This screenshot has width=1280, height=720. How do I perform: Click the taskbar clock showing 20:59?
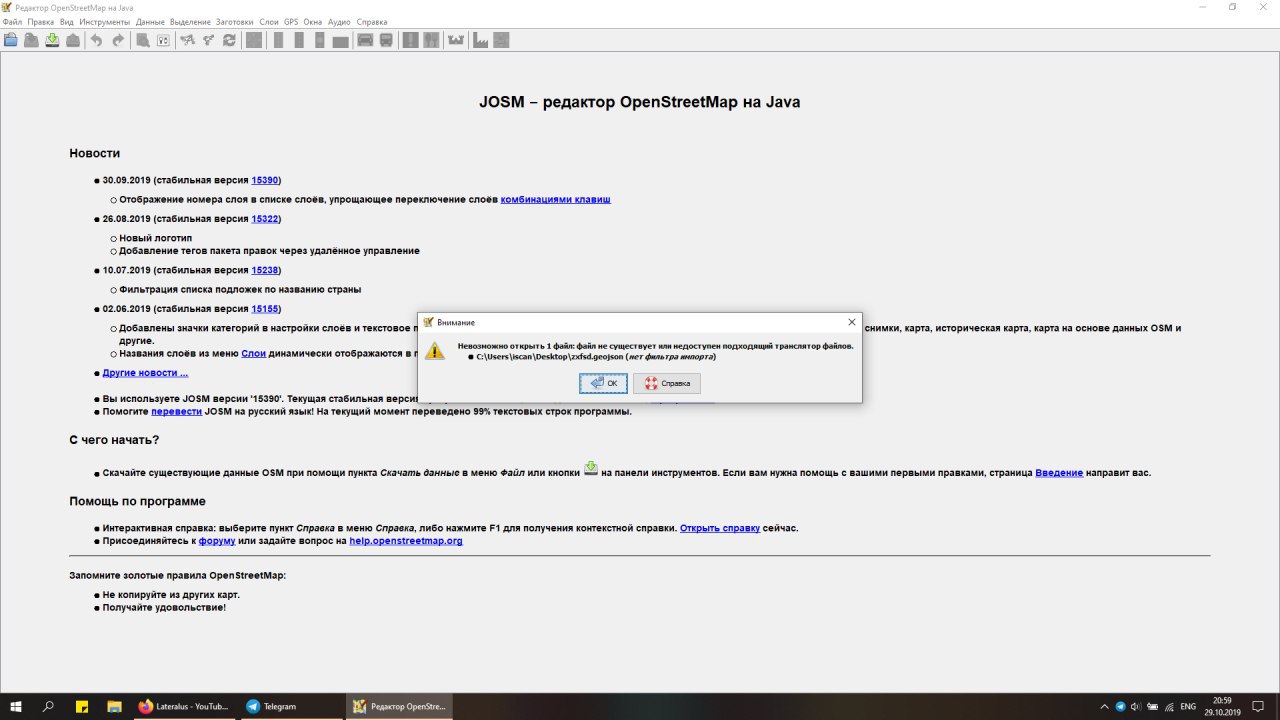[1222, 706]
